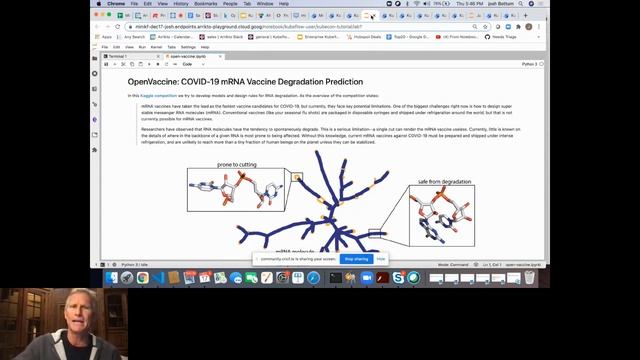
Task: Open Zoom from the dock
Action: (x=367, y=278)
